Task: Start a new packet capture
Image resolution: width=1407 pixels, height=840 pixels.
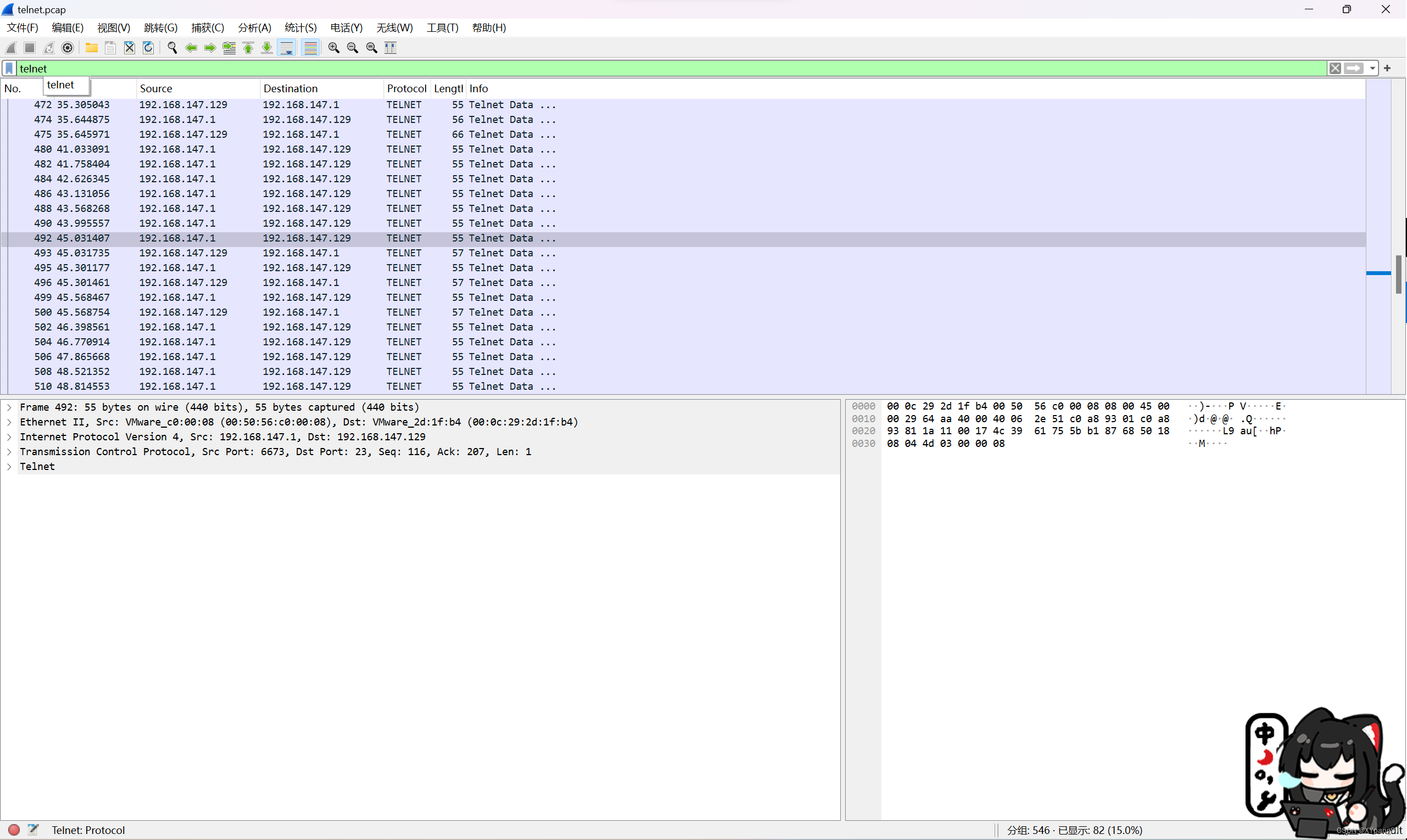Action: (11, 48)
